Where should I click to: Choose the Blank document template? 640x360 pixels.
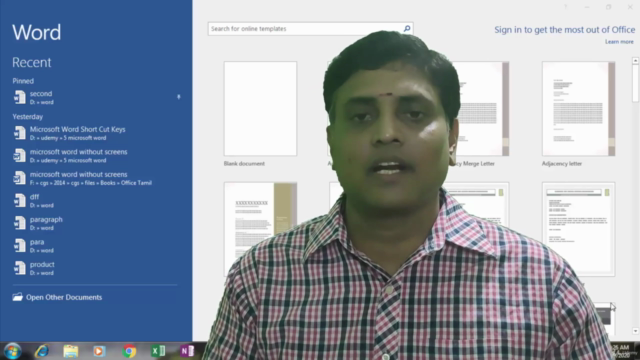tap(260, 109)
